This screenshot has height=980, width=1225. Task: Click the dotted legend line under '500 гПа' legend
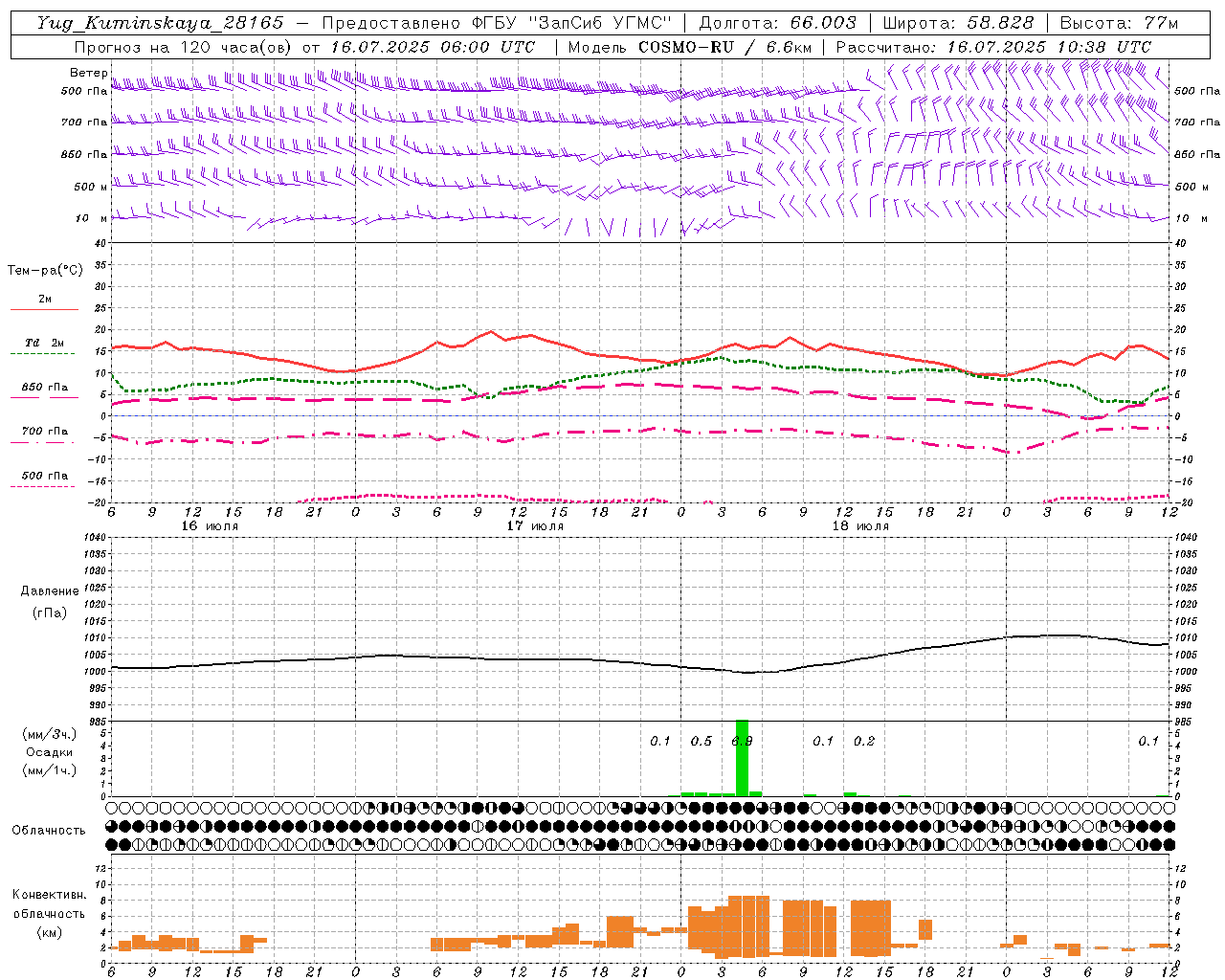(44, 487)
